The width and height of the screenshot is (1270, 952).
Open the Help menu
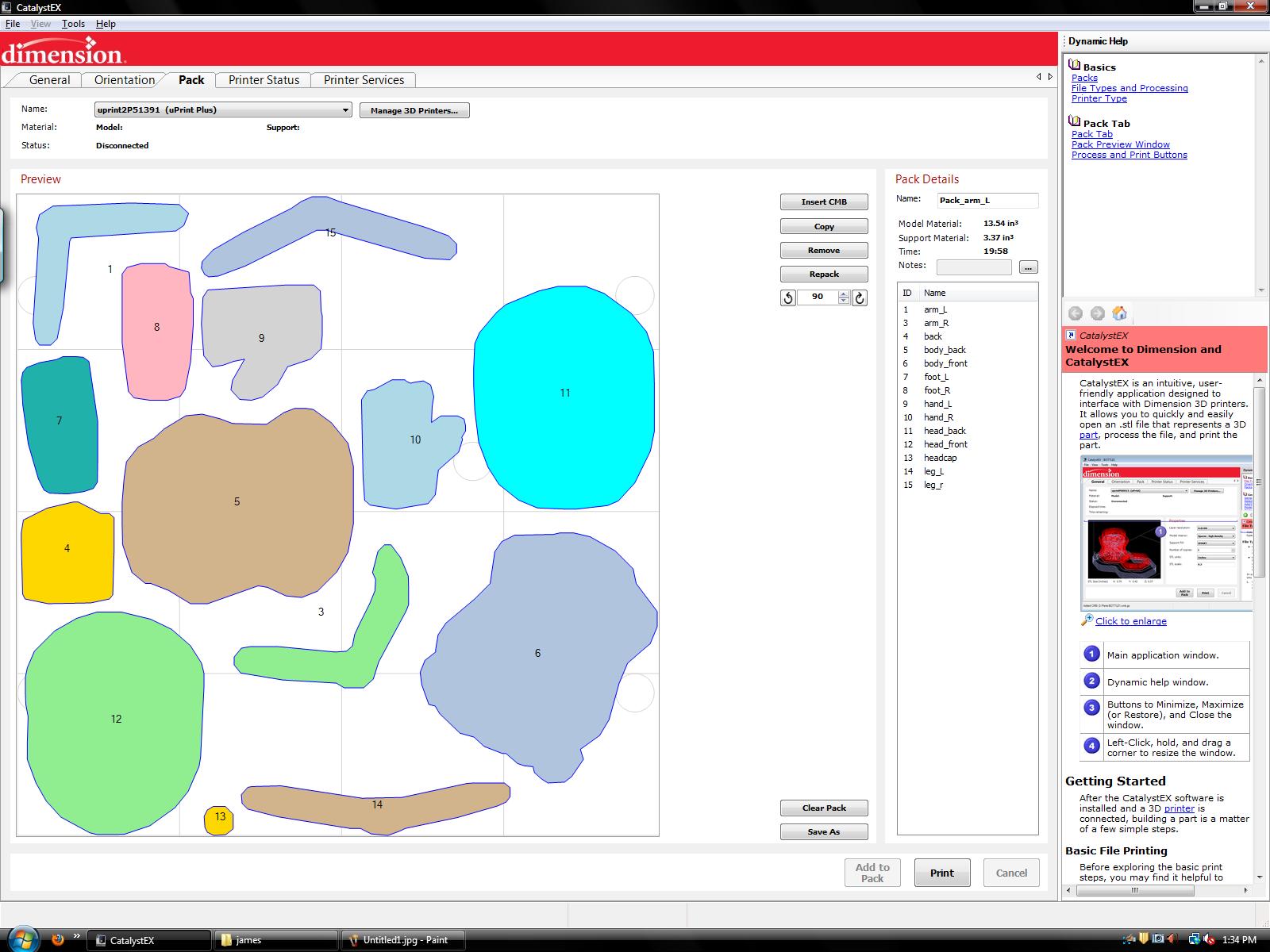coord(106,24)
